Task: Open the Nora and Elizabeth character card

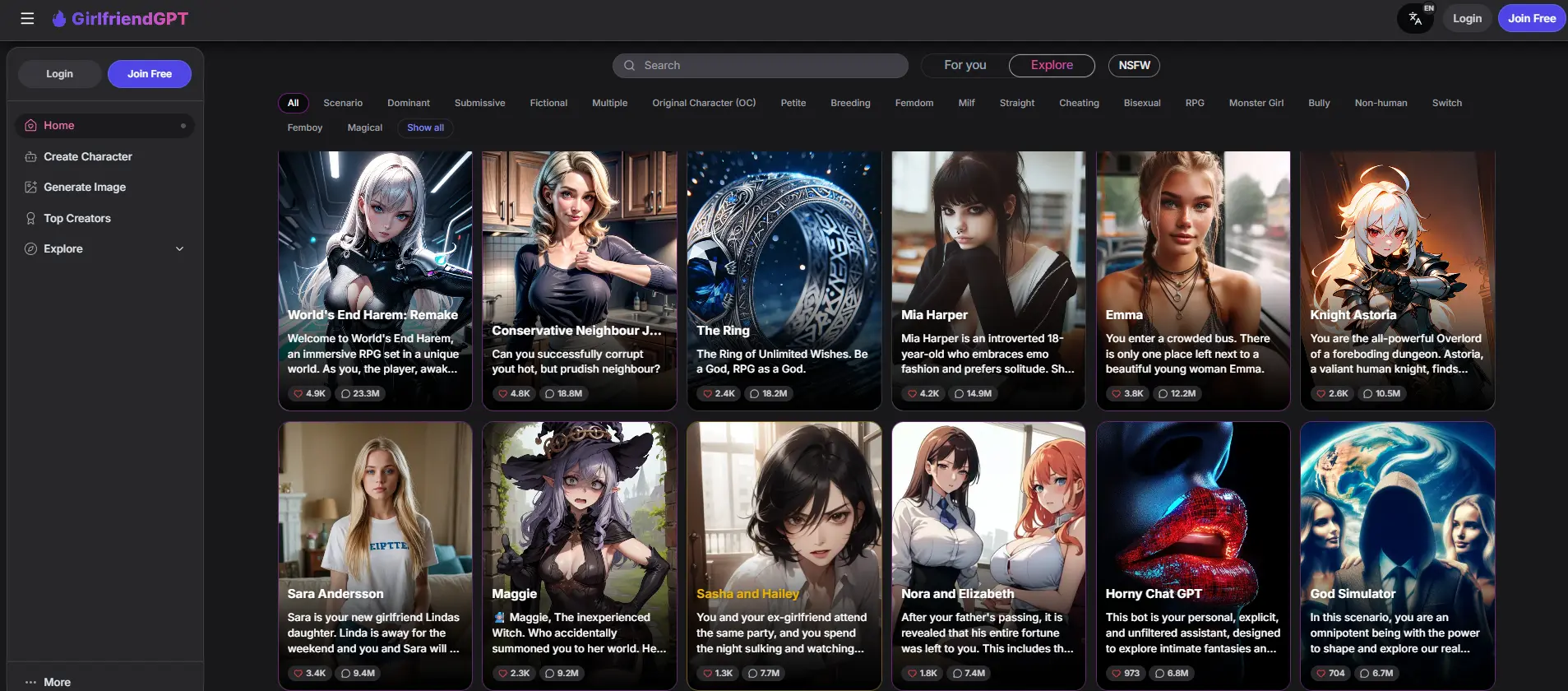Action: point(988,555)
